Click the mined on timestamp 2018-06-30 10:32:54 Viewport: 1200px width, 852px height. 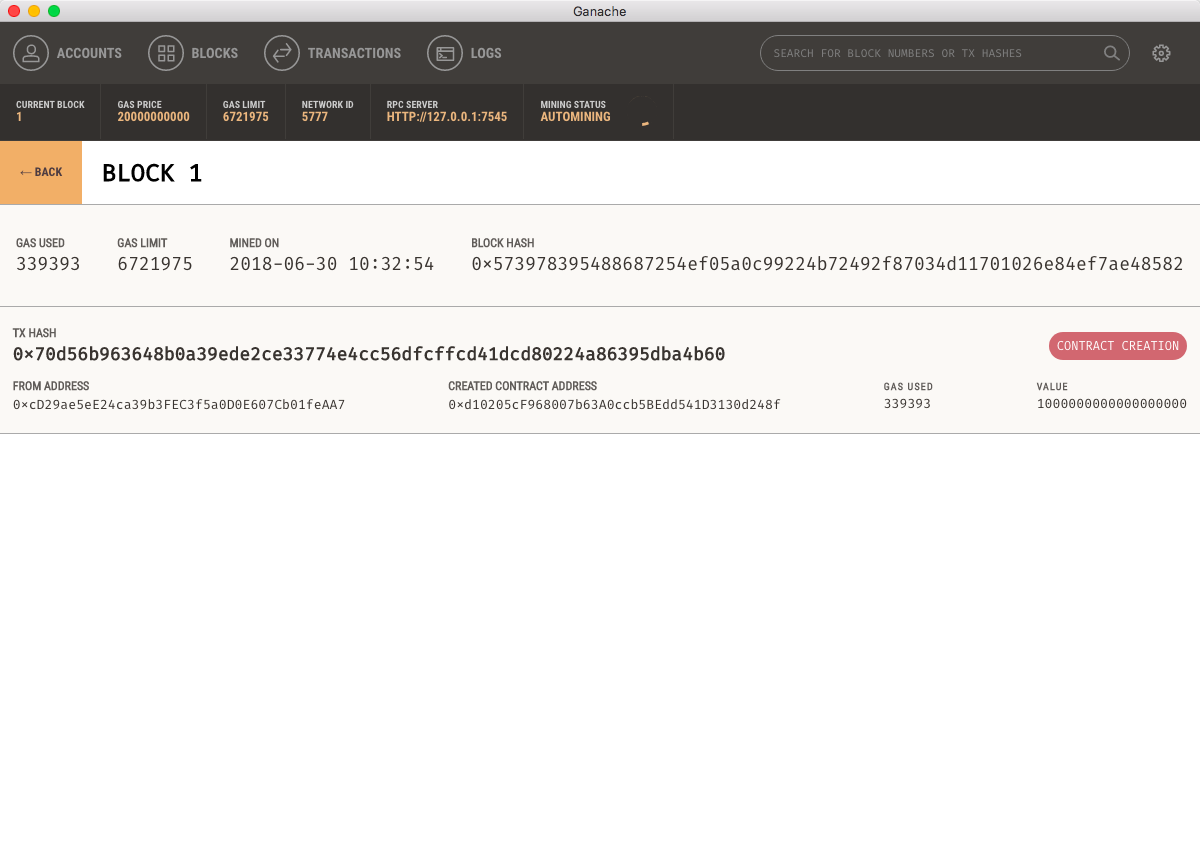click(332, 264)
